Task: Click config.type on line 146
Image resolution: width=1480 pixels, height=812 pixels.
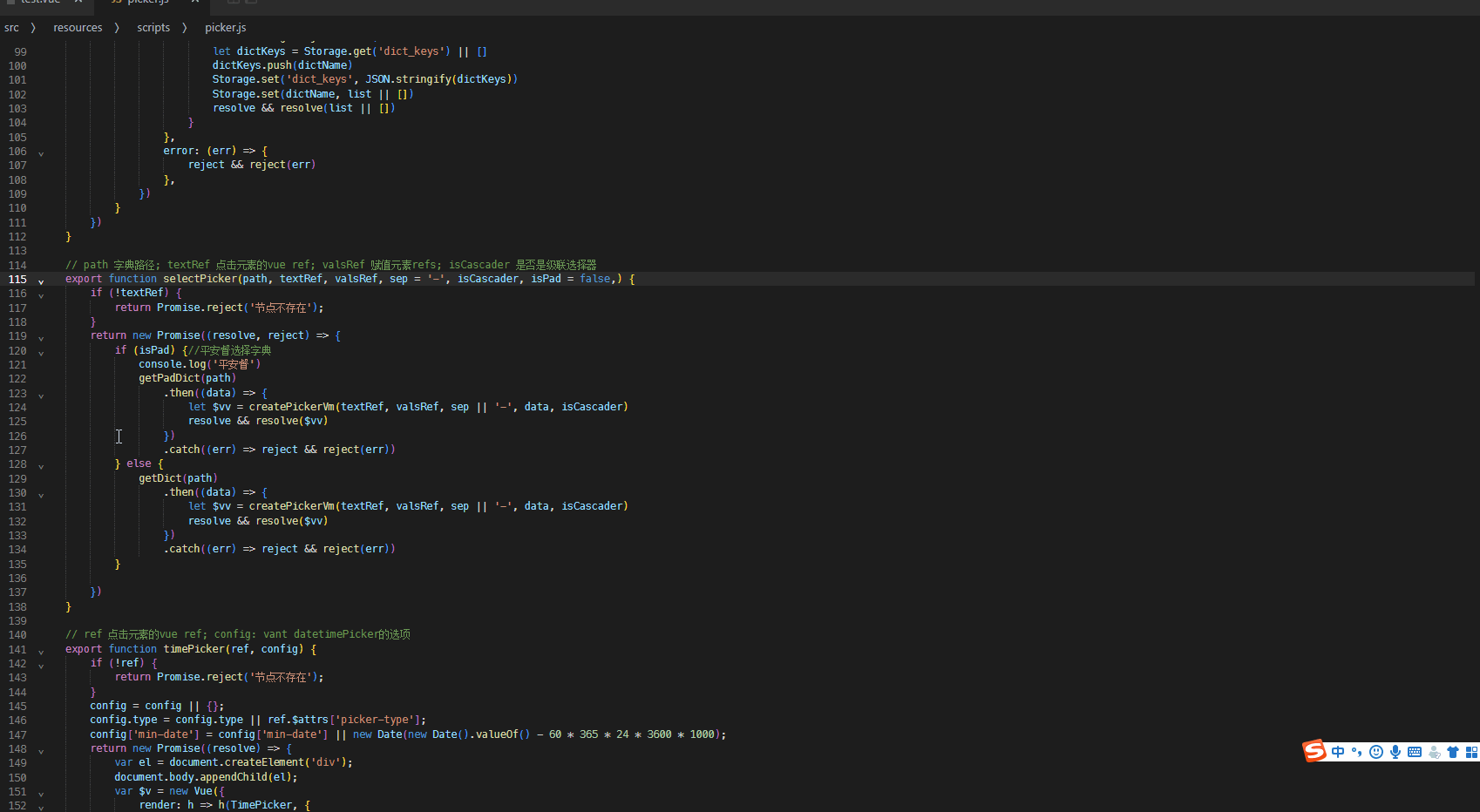Action: point(124,720)
